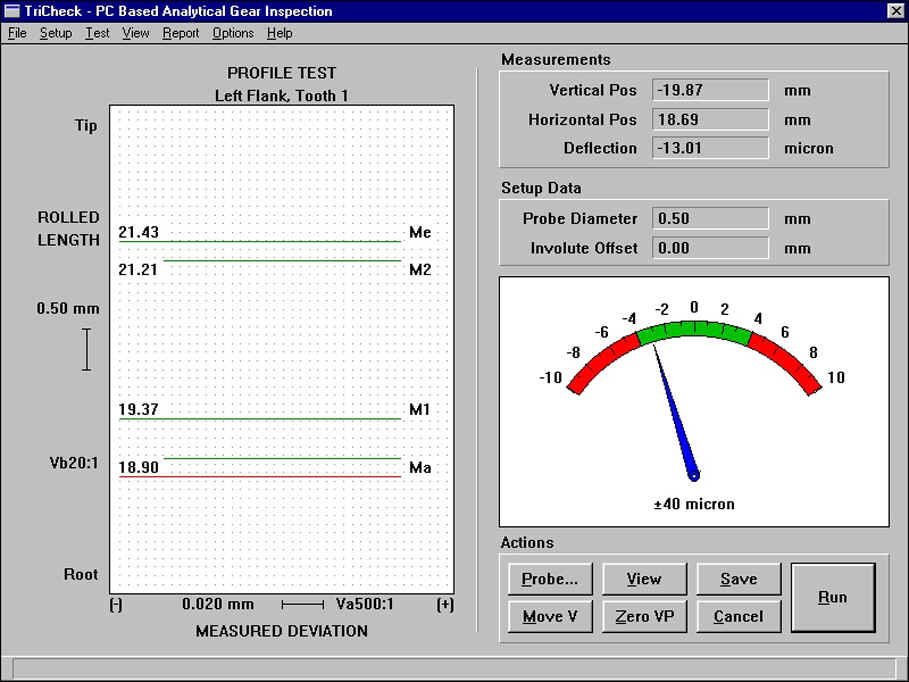The height and width of the screenshot is (682, 909).
Task: Click the Vb20:1 scale label
Action: (x=74, y=463)
